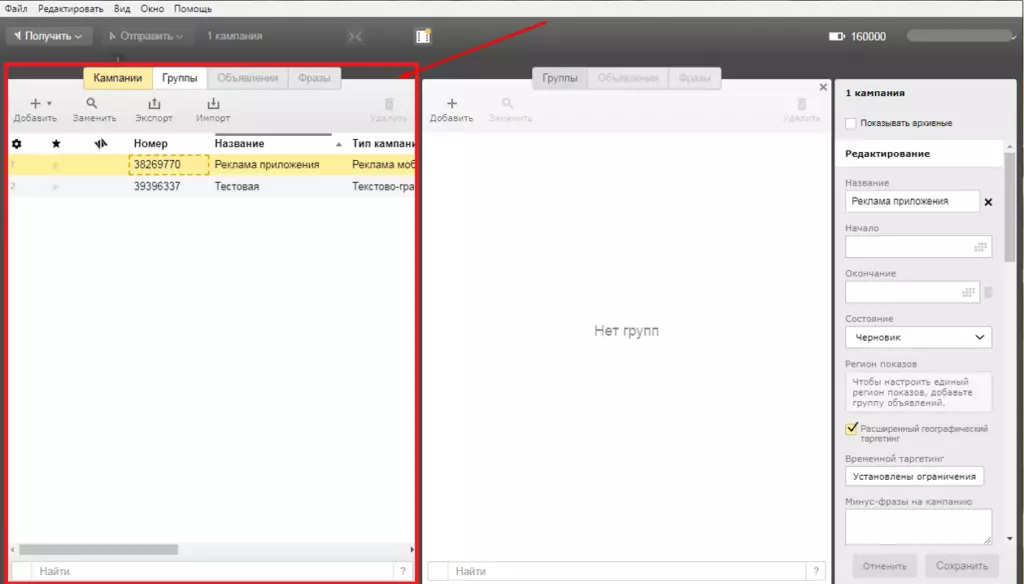Click the battery points icon near 160000

(837, 37)
